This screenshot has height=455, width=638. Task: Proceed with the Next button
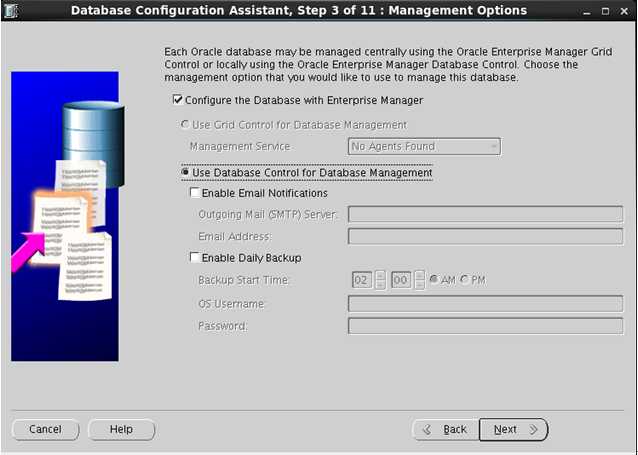point(514,429)
